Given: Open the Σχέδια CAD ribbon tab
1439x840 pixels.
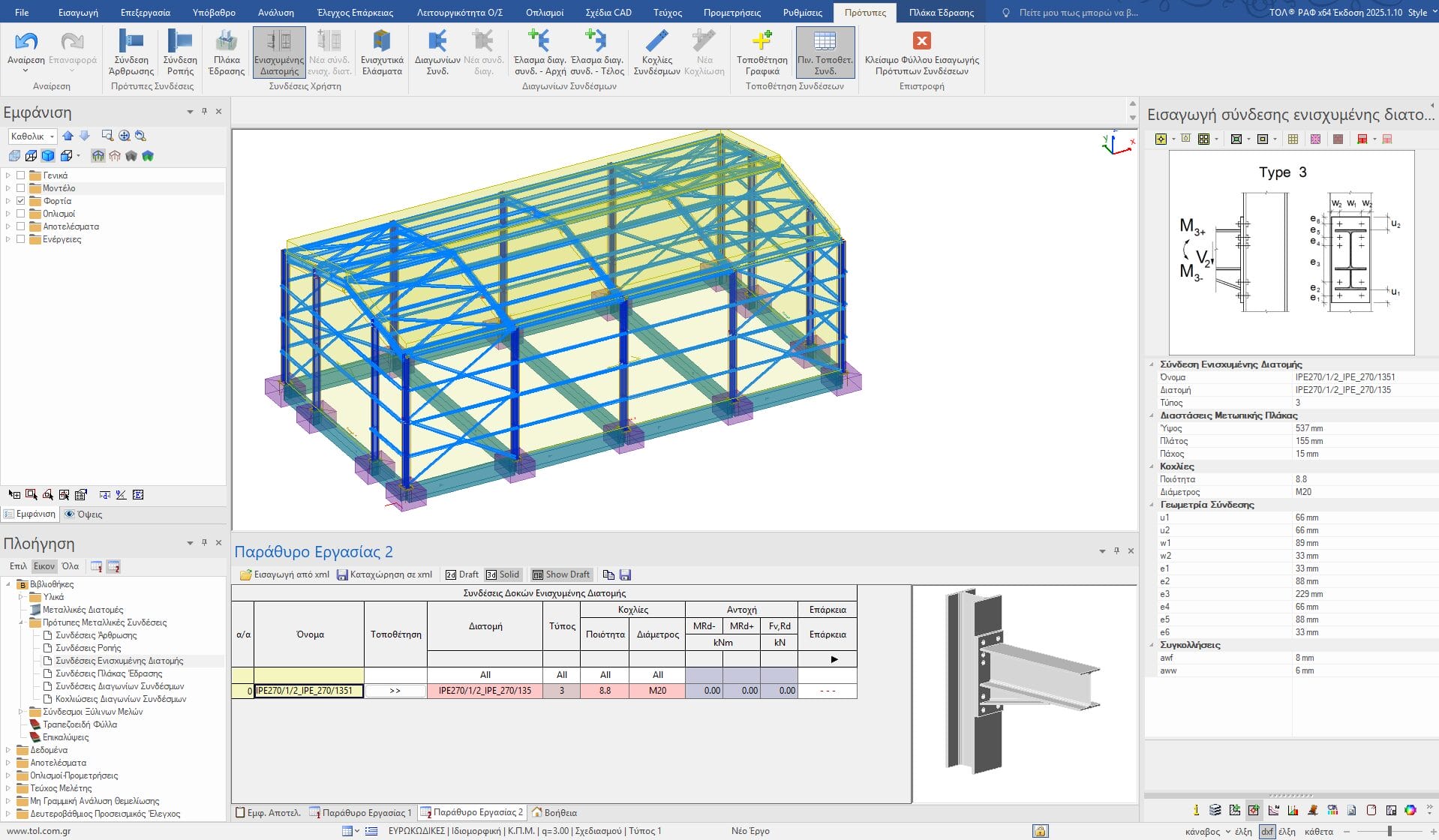Looking at the screenshot, I should [608, 12].
